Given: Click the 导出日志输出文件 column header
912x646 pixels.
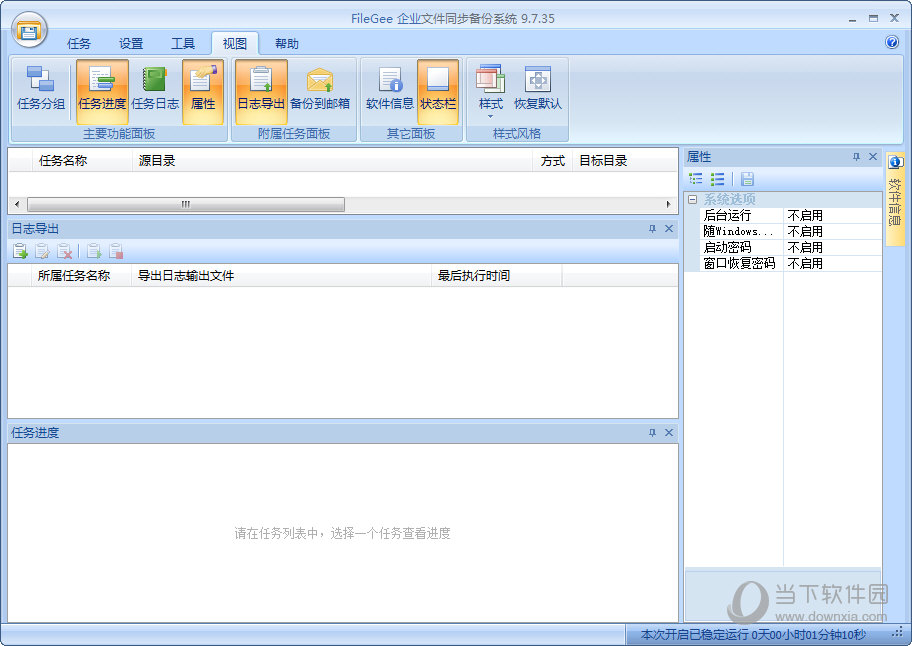Looking at the screenshot, I should (x=282, y=276).
